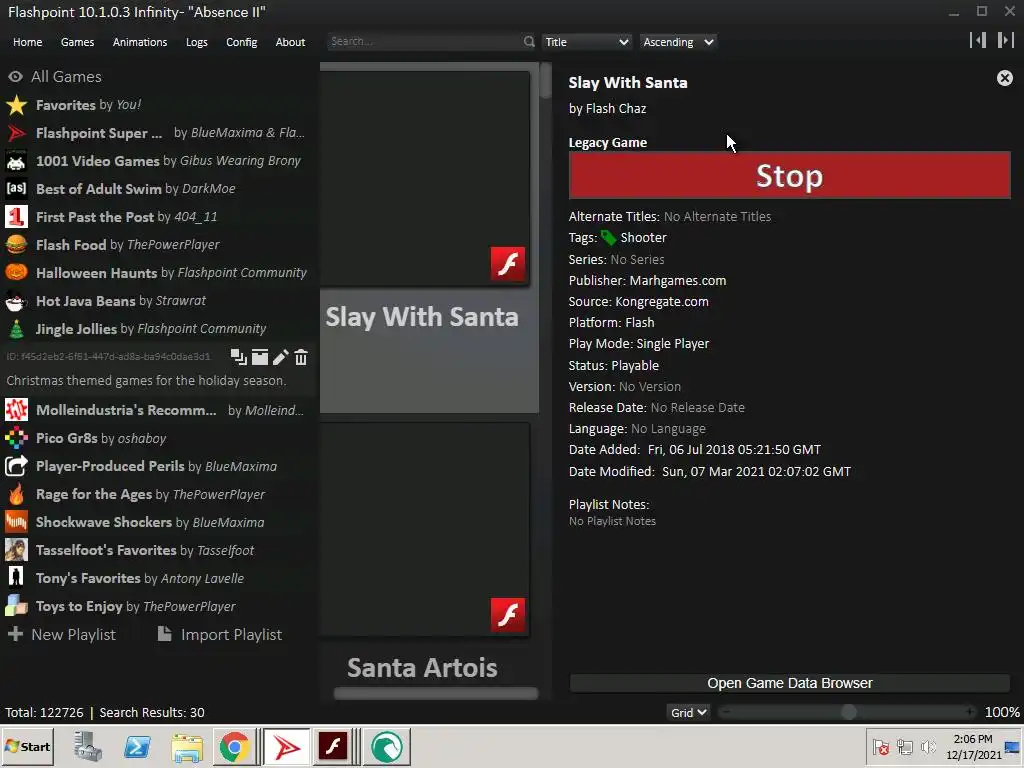Click the game list horizontal scrollbar
The height and width of the screenshot is (768, 1024).
click(436, 694)
